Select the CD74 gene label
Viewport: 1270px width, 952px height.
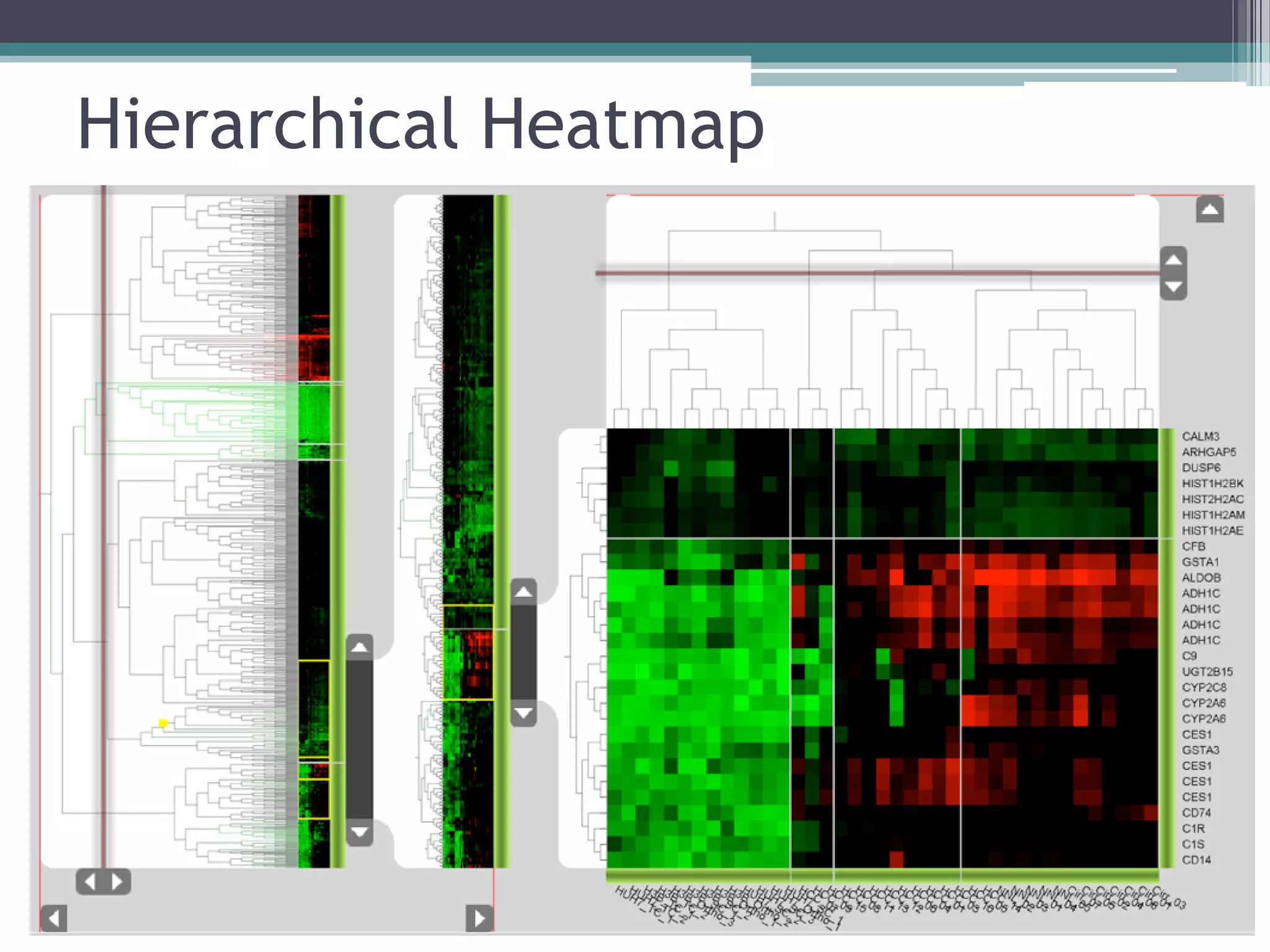point(1196,813)
